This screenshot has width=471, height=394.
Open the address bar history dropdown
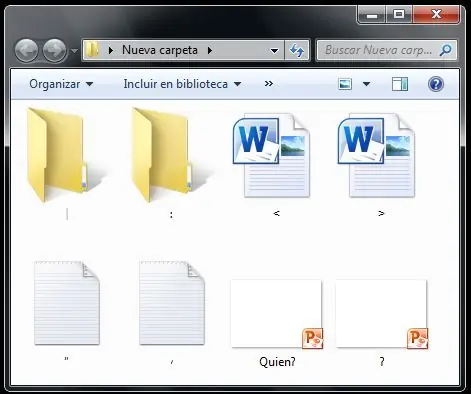pyautogui.click(x=274, y=51)
